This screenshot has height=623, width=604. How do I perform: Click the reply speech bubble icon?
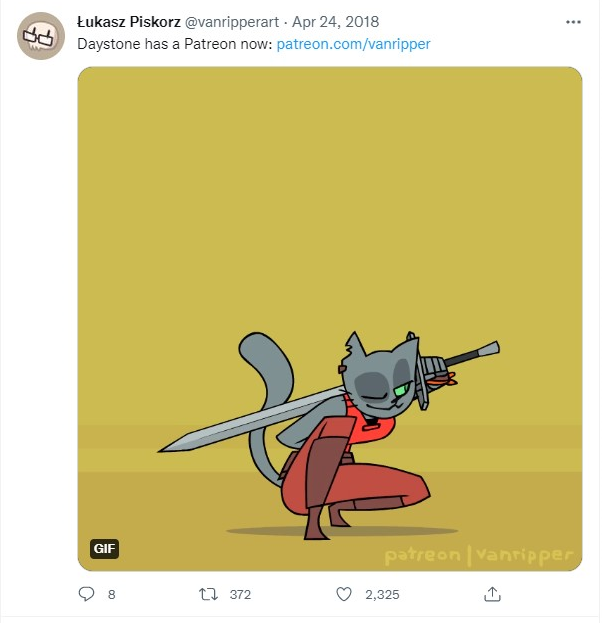click(x=85, y=594)
